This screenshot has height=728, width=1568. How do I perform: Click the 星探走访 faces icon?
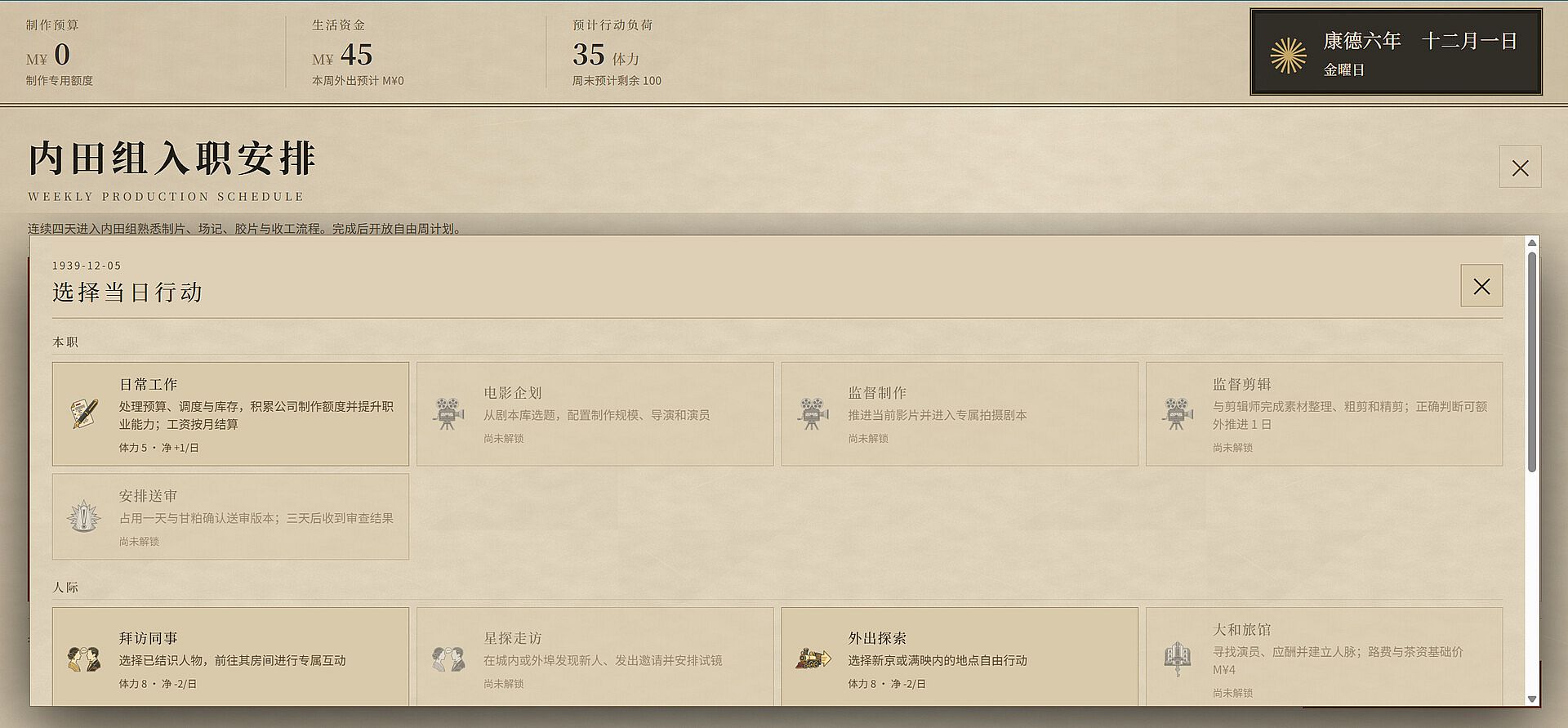(448, 659)
